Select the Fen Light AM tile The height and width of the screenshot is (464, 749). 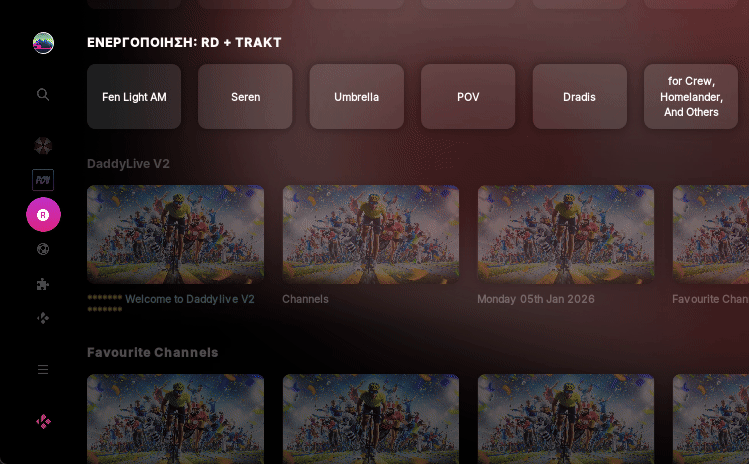coord(134,97)
